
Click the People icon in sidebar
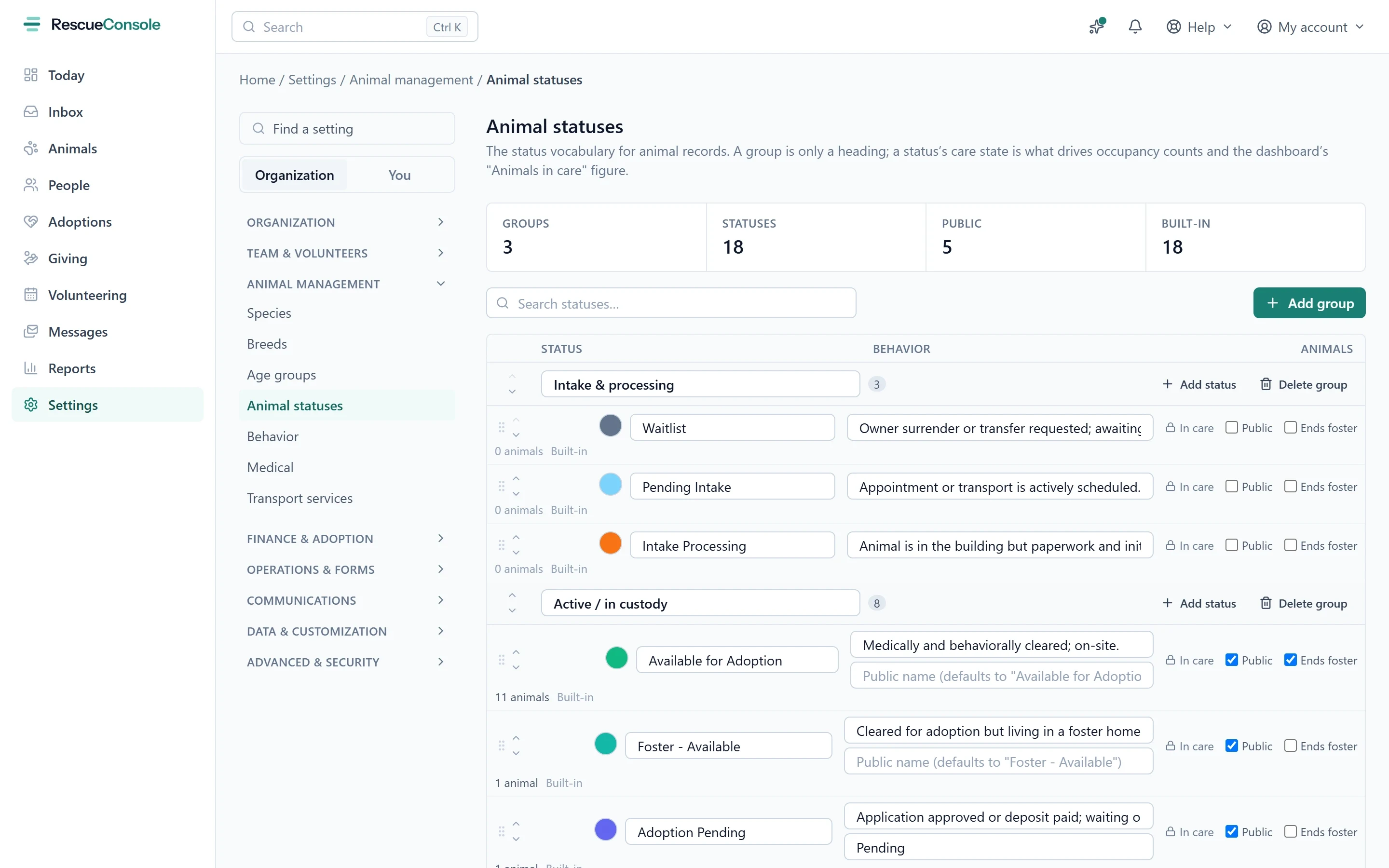[30, 185]
